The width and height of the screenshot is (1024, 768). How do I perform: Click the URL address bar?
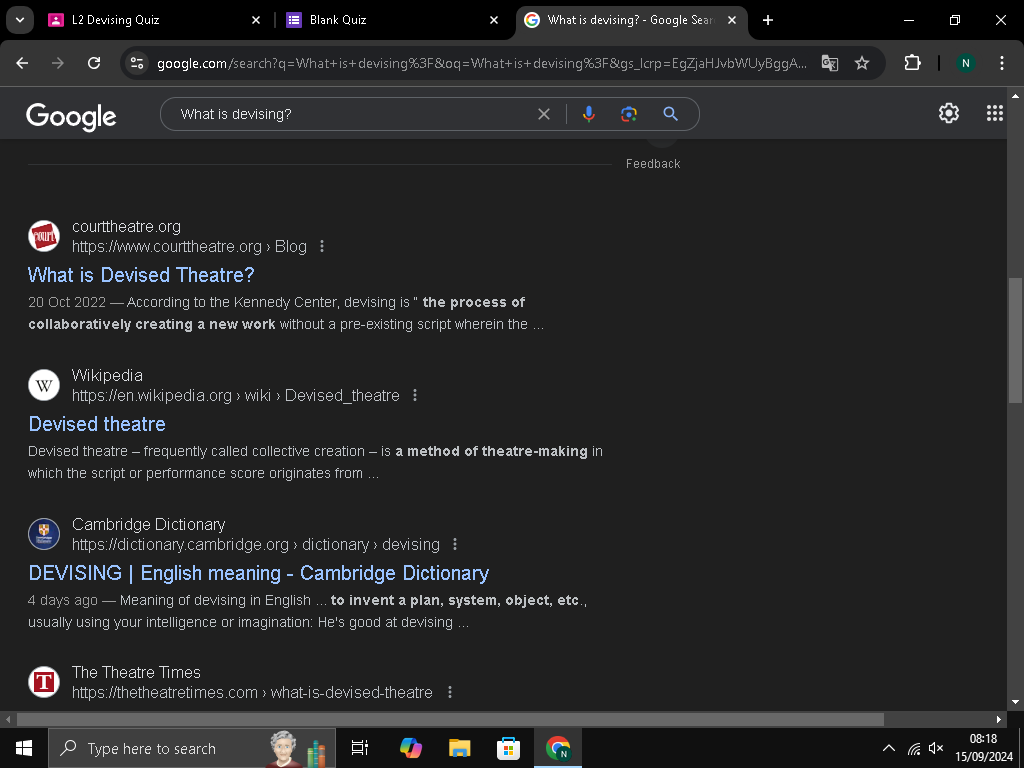coord(482,63)
